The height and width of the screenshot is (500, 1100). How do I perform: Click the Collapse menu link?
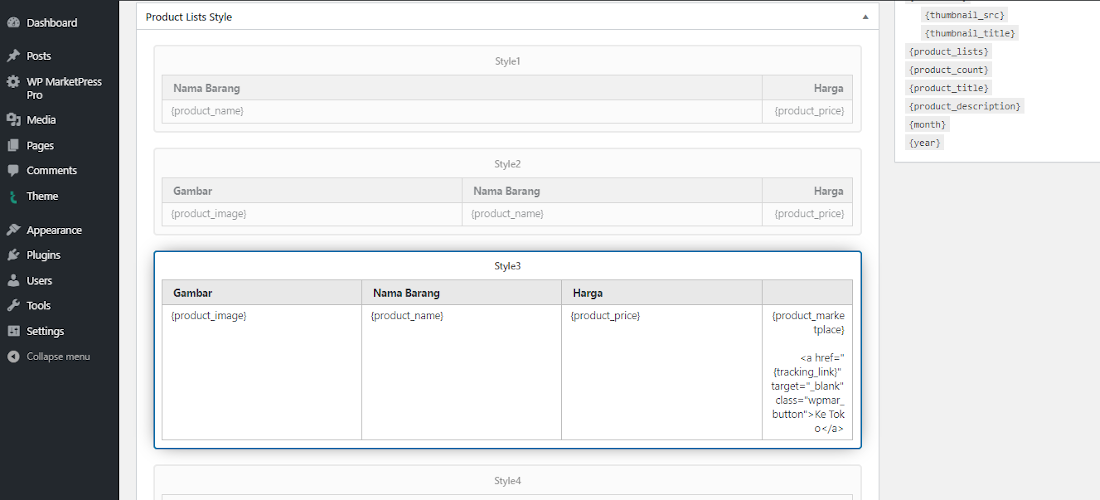58,356
